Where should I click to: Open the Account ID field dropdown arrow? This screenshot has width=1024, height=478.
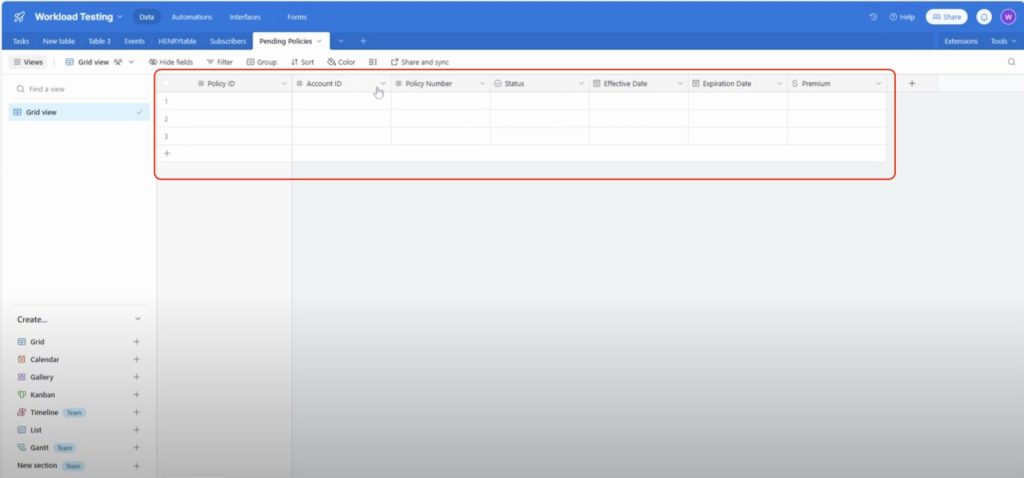[383, 84]
